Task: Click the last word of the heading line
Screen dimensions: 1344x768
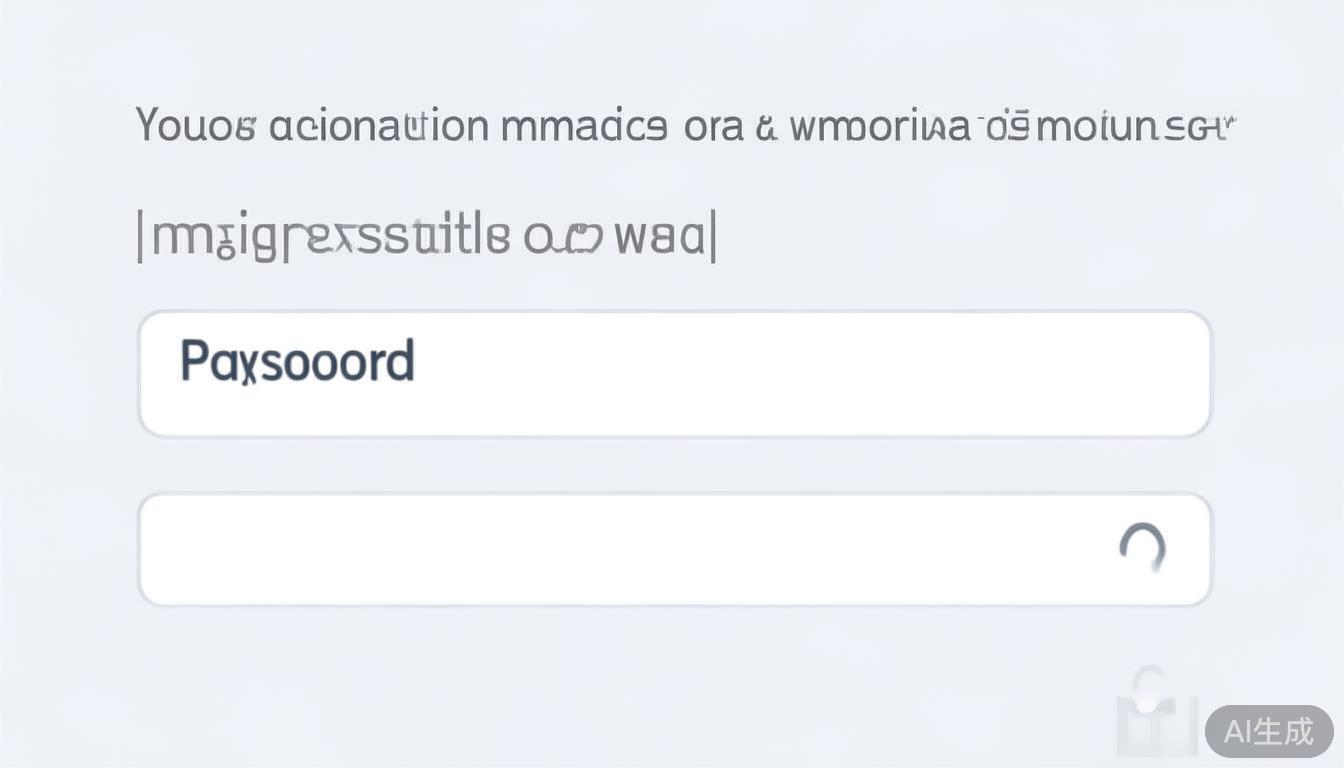Action: tap(1109, 127)
